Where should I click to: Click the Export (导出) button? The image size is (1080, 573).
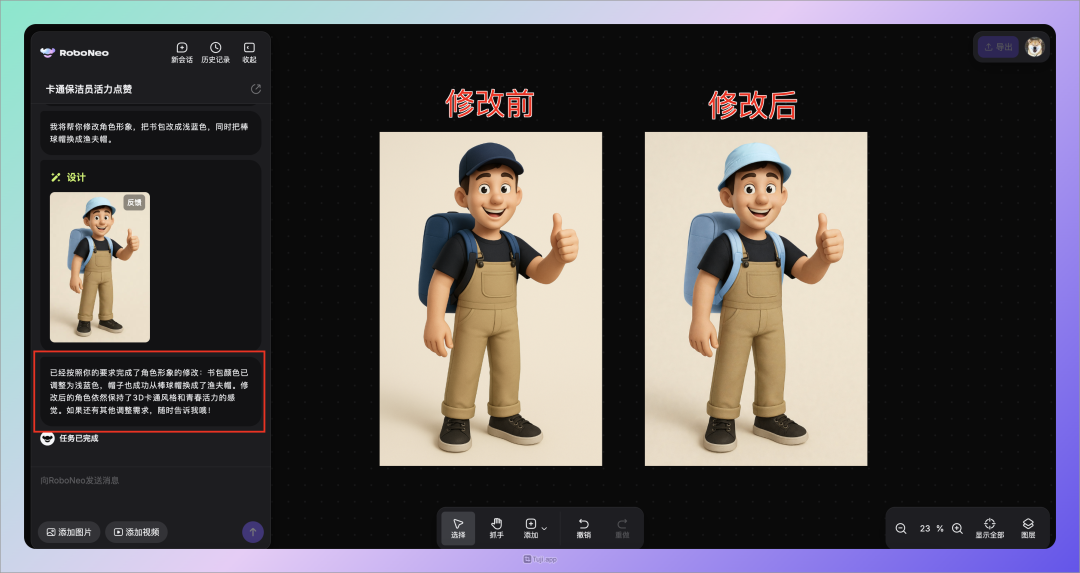point(997,47)
